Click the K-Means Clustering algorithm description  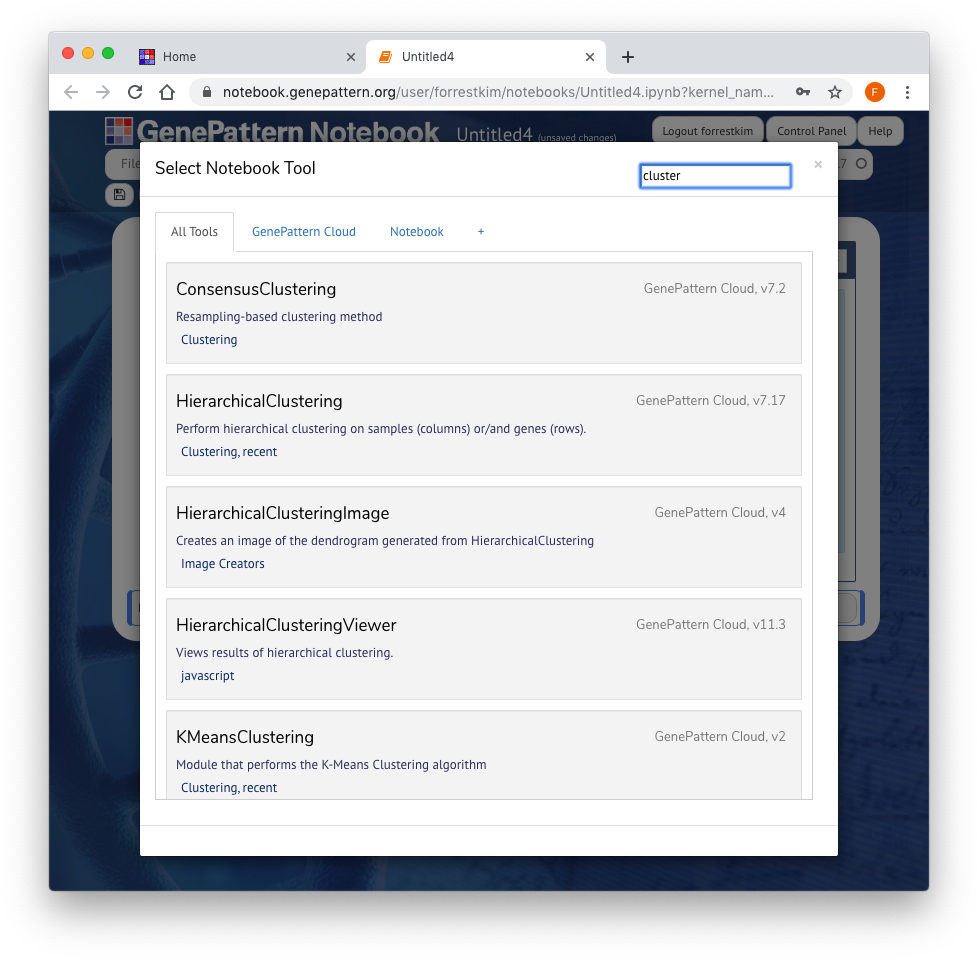(x=331, y=764)
